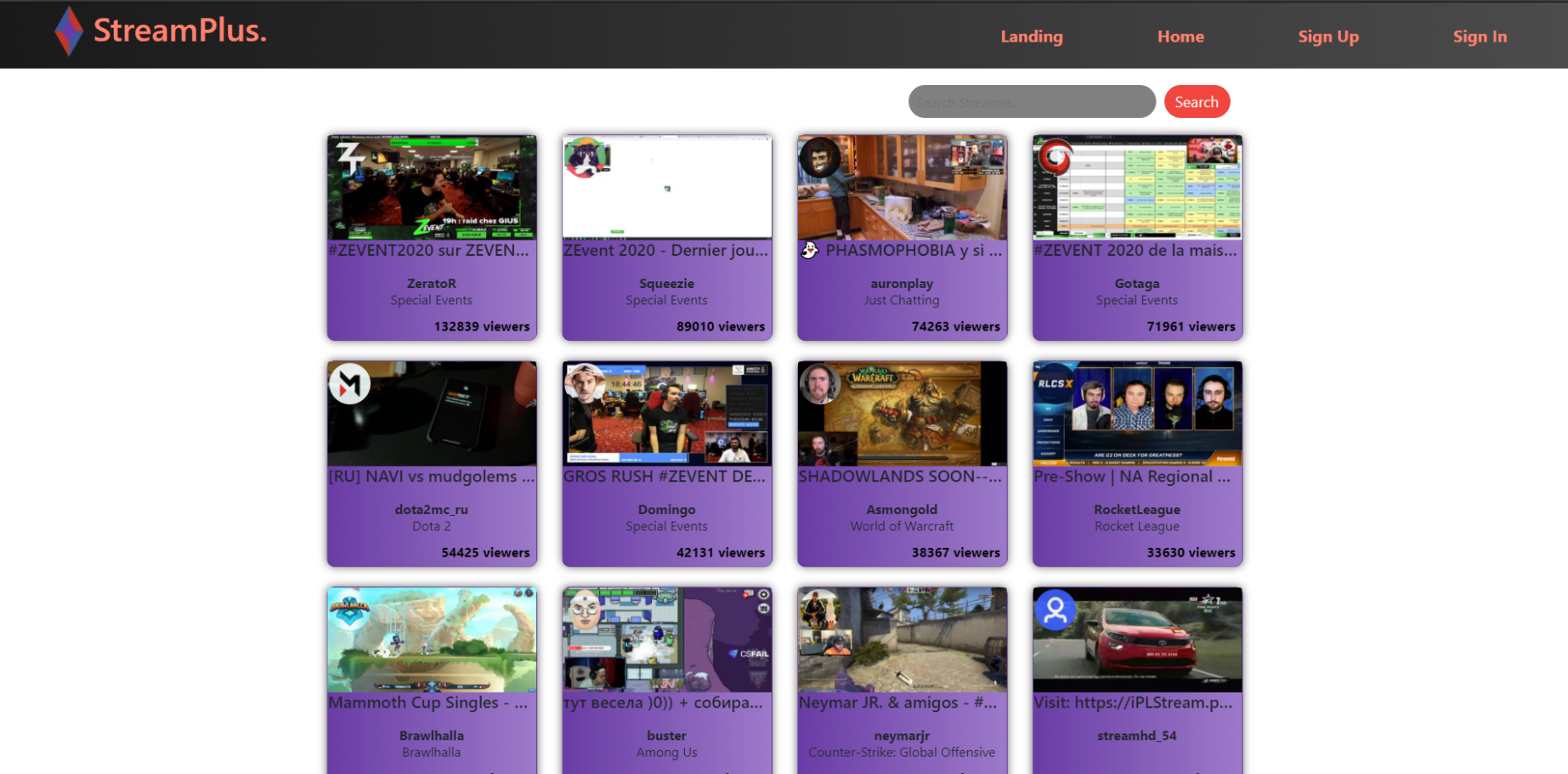Open the RocketLeague Pre-Show stream thumbnail
The height and width of the screenshot is (774, 1568).
pyautogui.click(x=1137, y=413)
